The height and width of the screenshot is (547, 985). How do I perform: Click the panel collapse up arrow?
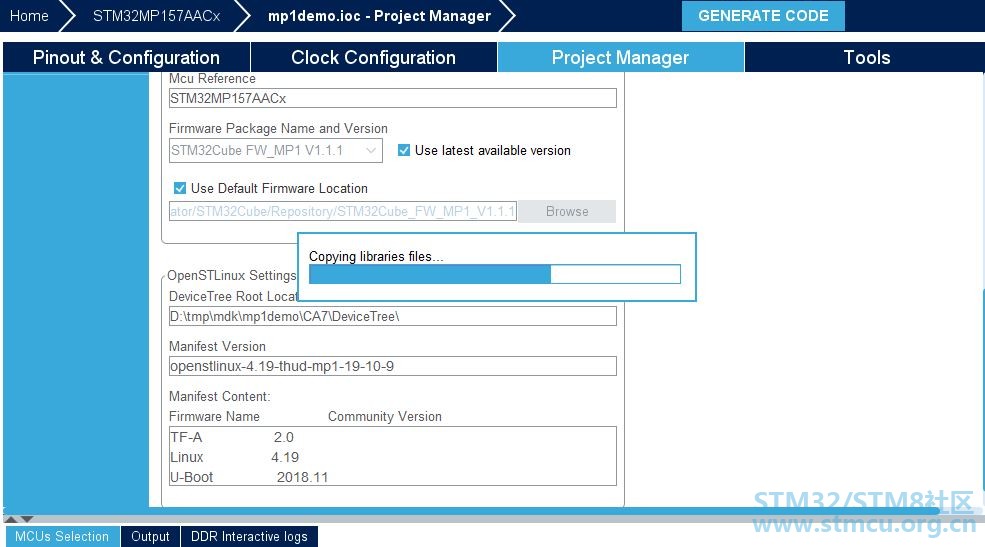pos(11,519)
